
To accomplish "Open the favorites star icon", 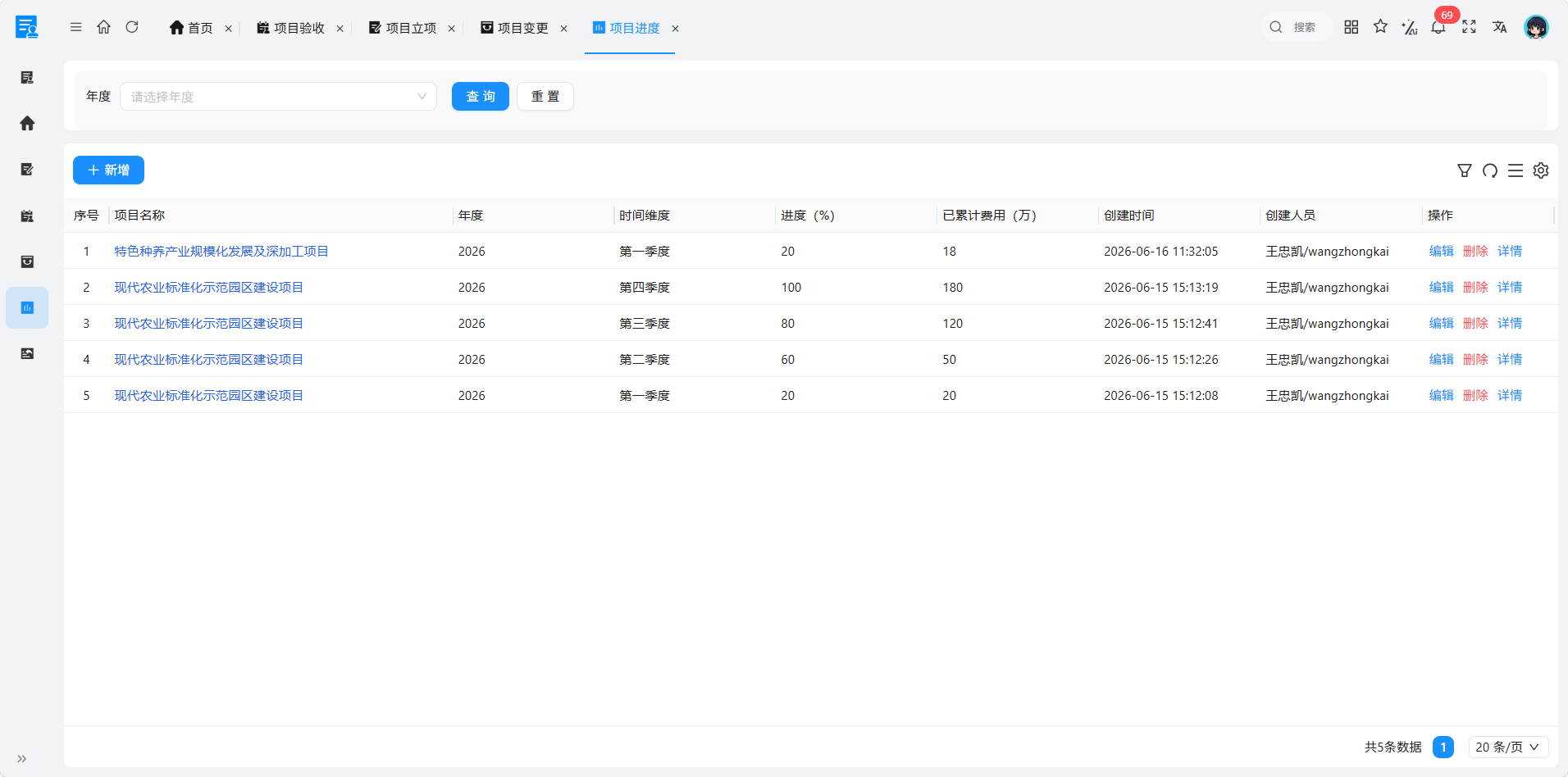I will (x=1381, y=27).
